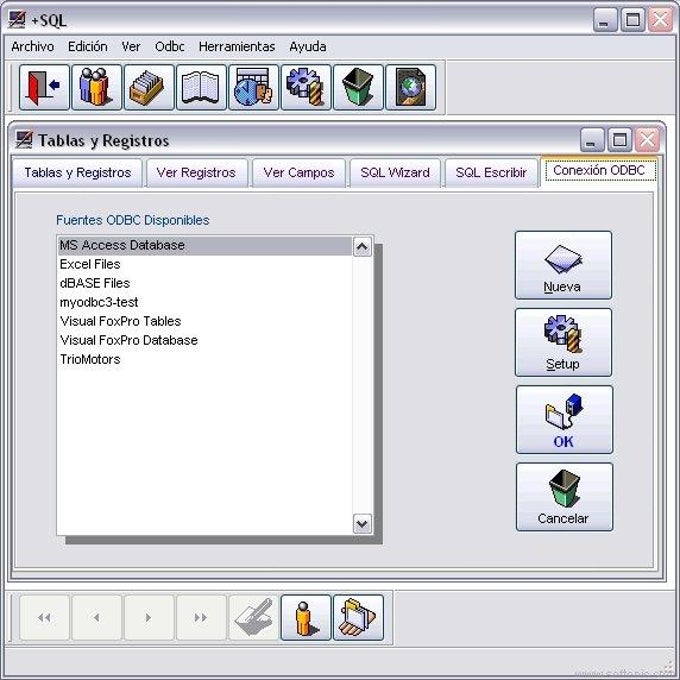Confirm with the OK button
The width and height of the screenshot is (680, 680).
point(564,419)
